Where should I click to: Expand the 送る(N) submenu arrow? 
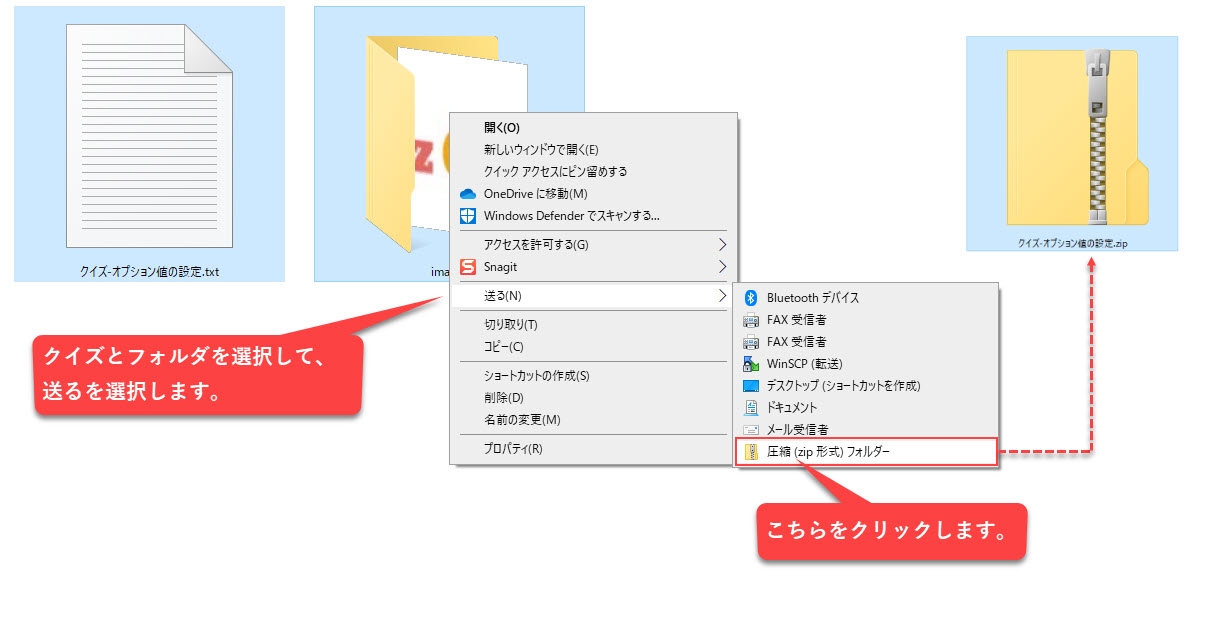tap(722, 296)
